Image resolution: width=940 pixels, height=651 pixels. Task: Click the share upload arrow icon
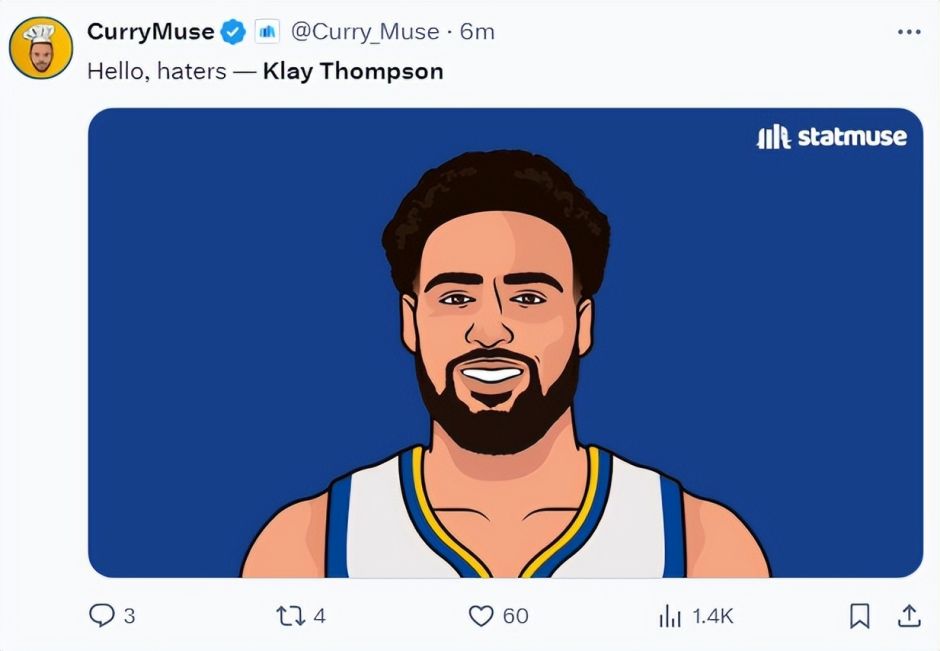click(x=908, y=616)
